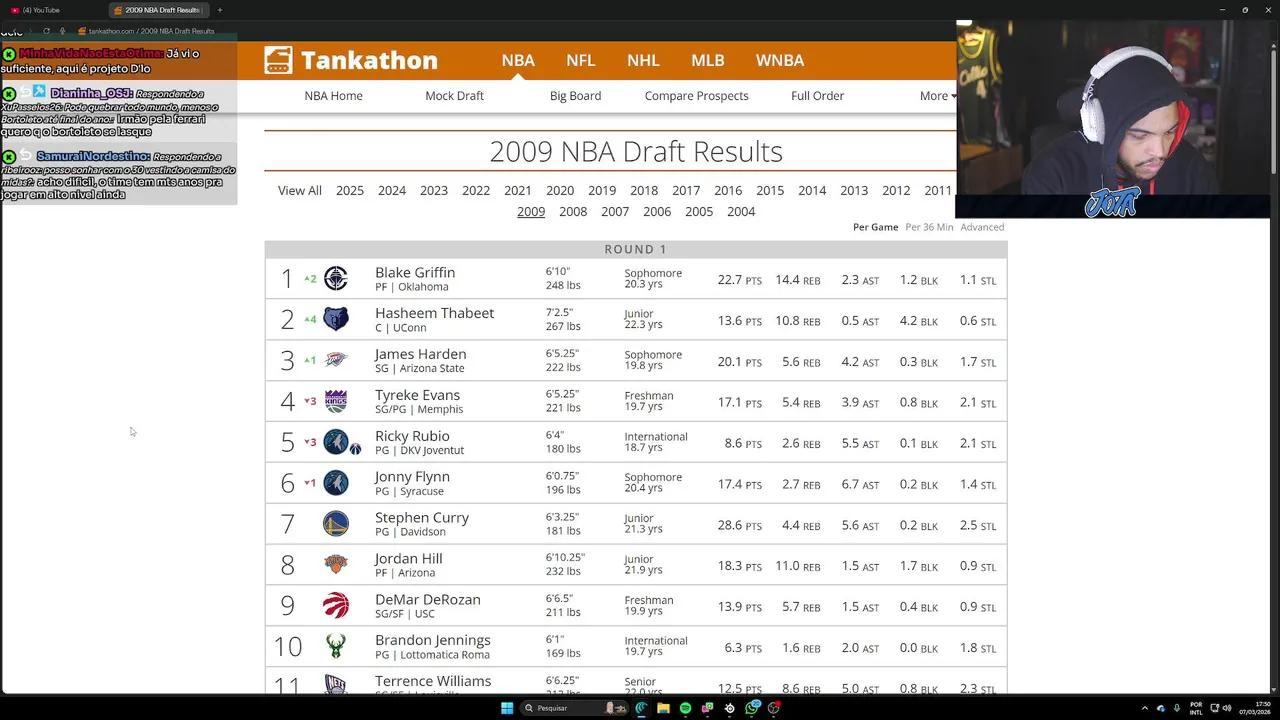Screen dimensions: 1280x720
Task: Go to 2014 draft results
Action: tap(812, 191)
